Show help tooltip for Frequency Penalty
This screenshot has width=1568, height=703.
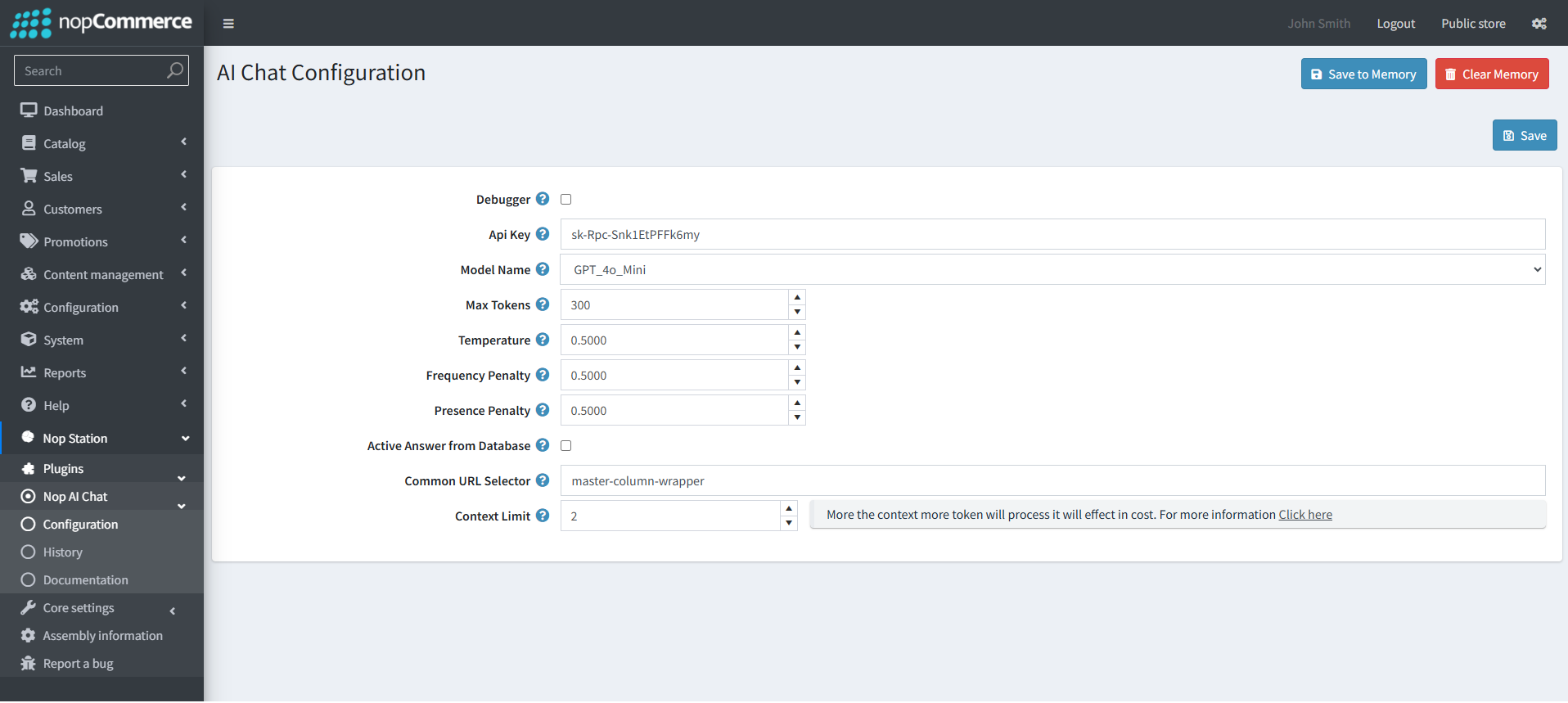tap(543, 375)
